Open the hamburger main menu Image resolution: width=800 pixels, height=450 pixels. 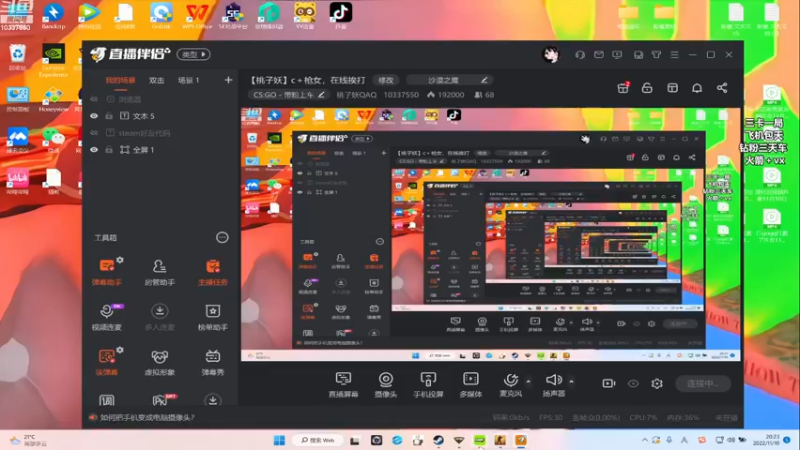click(x=674, y=55)
